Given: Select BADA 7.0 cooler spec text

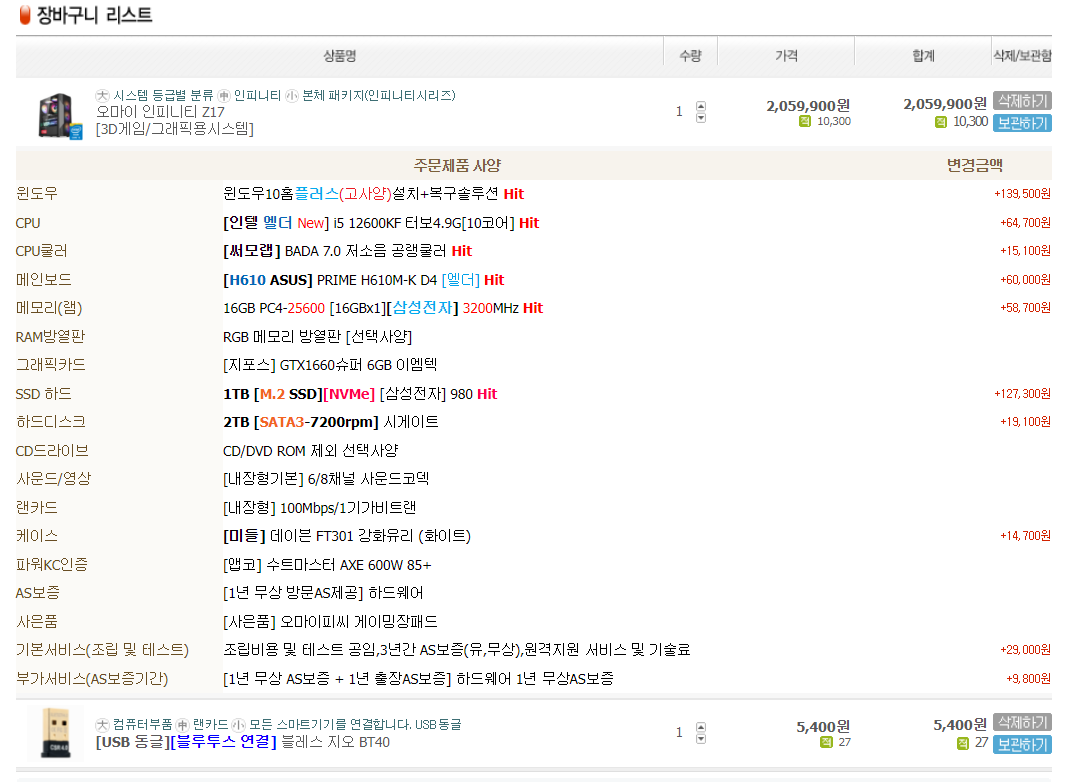Looking at the screenshot, I should tap(347, 251).
